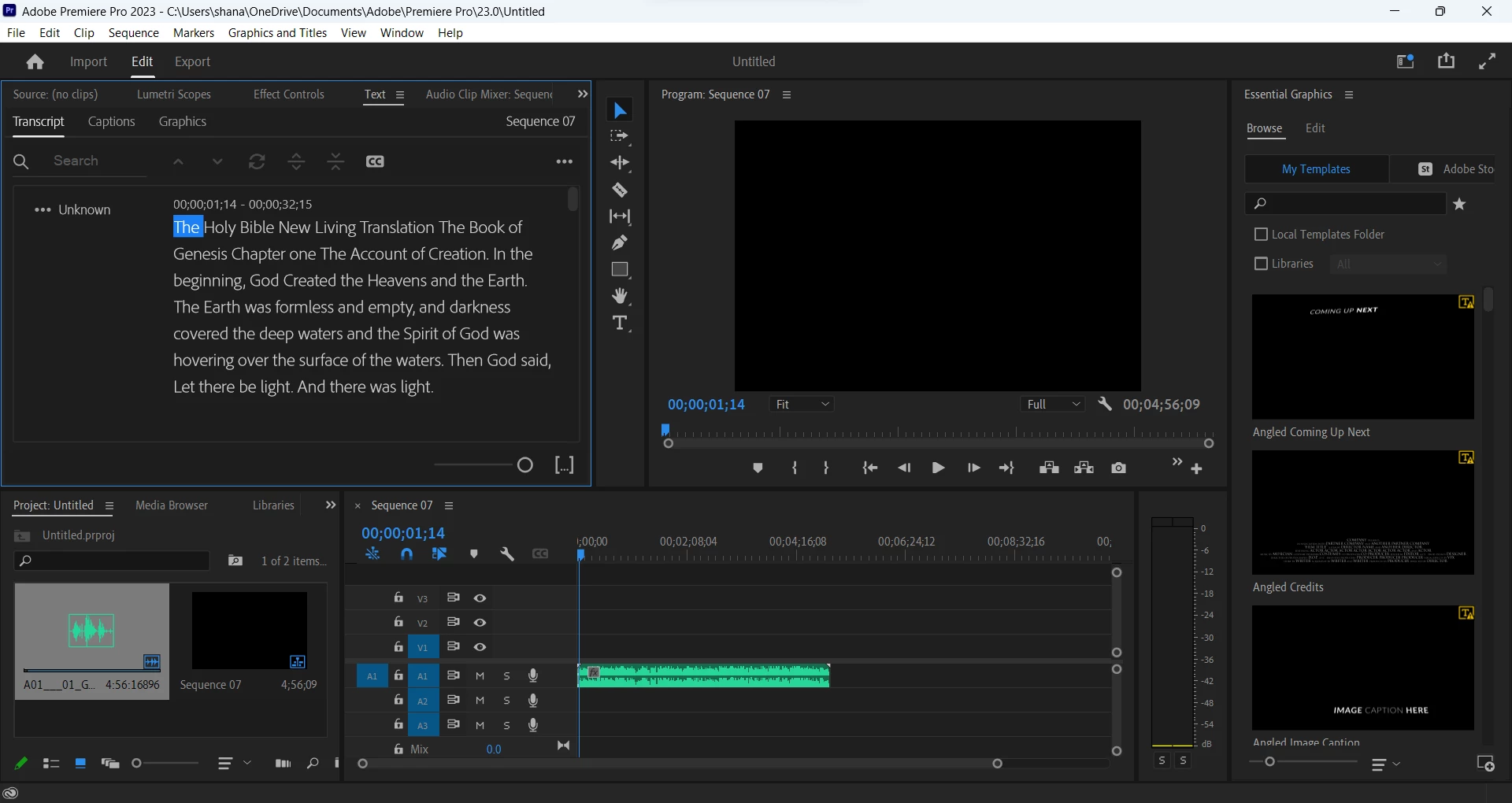Open the Workspaces icon in header
Viewport: 1512px width, 803px height.
(x=1406, y=61)
